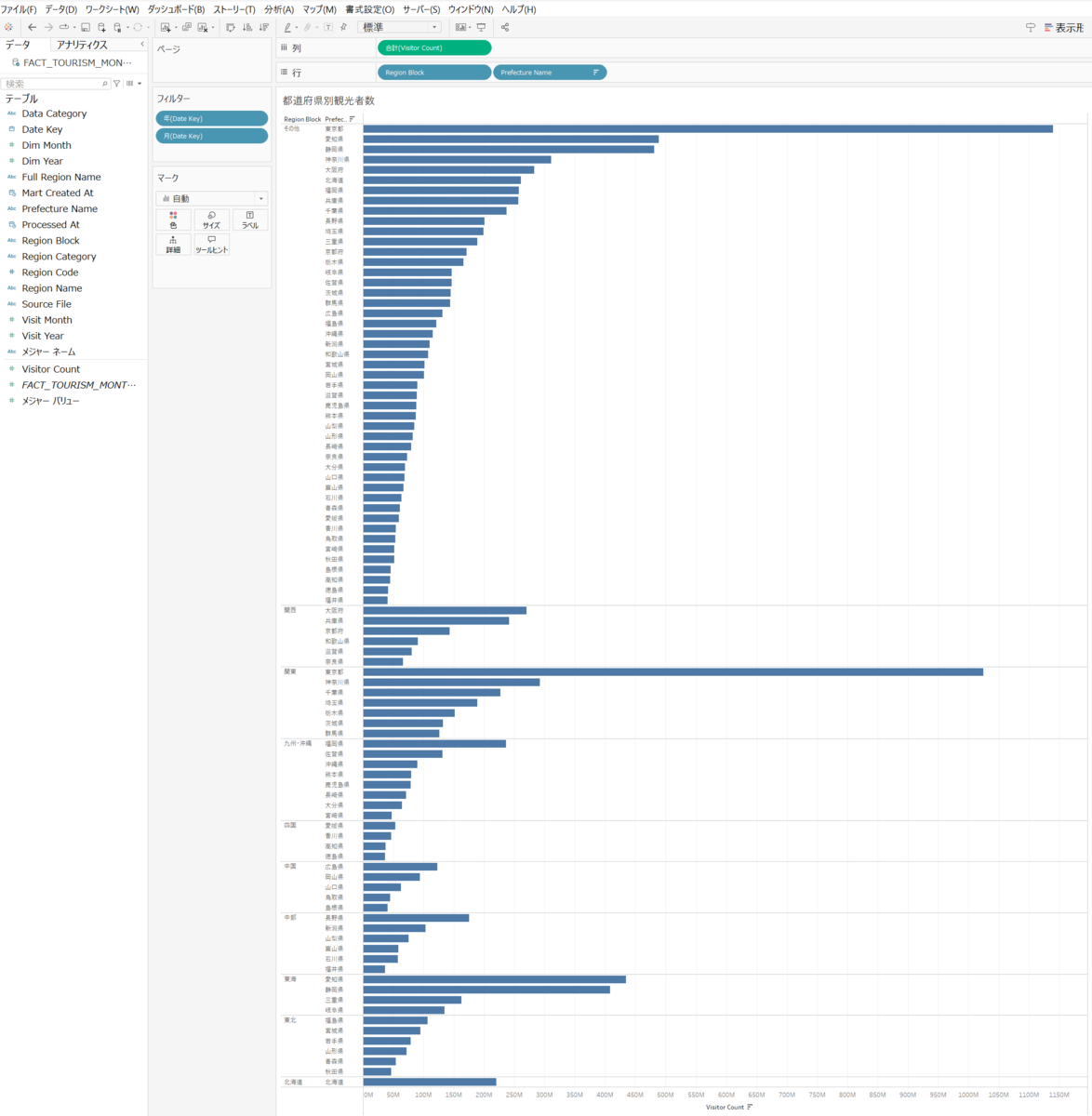Click the field search box
This screenshot has height=1116, width=1092.
[x=56, y=84]
